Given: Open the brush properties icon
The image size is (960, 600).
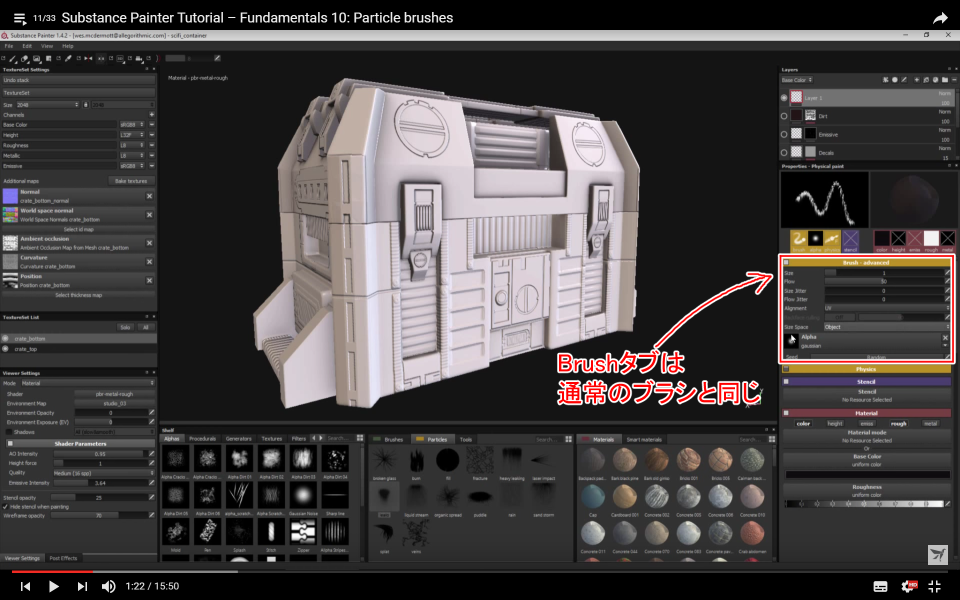Looking at the screenshot, I should click(798, 239).
